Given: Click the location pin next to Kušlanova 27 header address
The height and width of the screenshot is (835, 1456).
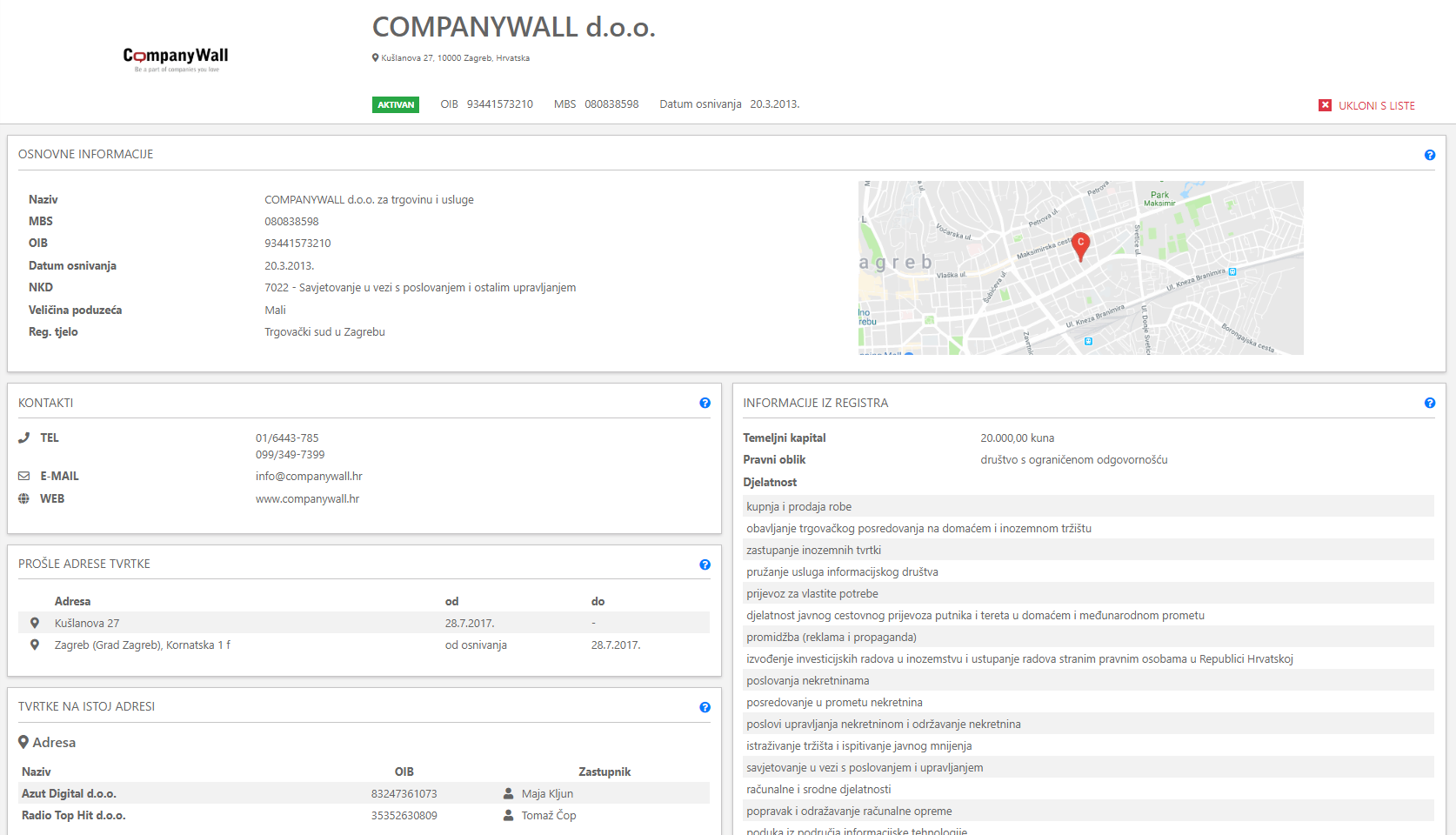Looking at the screenshot, I should [x=376, y=58].
